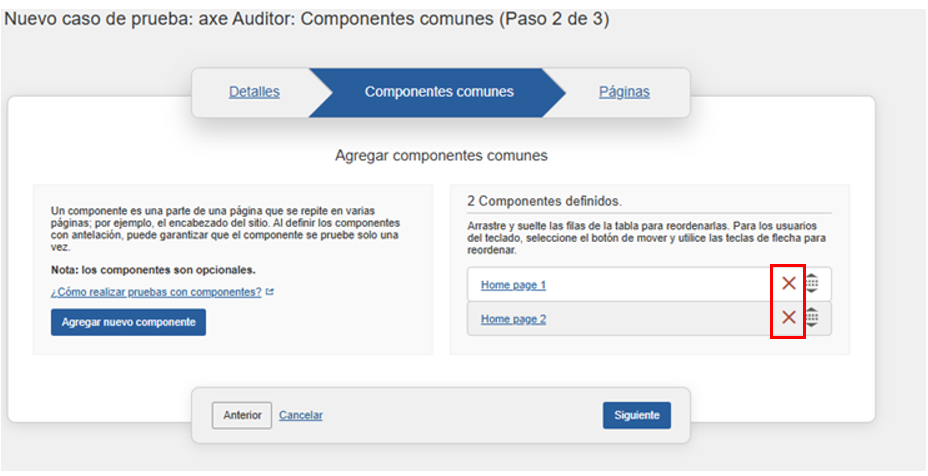Screen dimensions: 928x476
Task: Proceed with the Siguiente button
Action: (x=636, y=415)
